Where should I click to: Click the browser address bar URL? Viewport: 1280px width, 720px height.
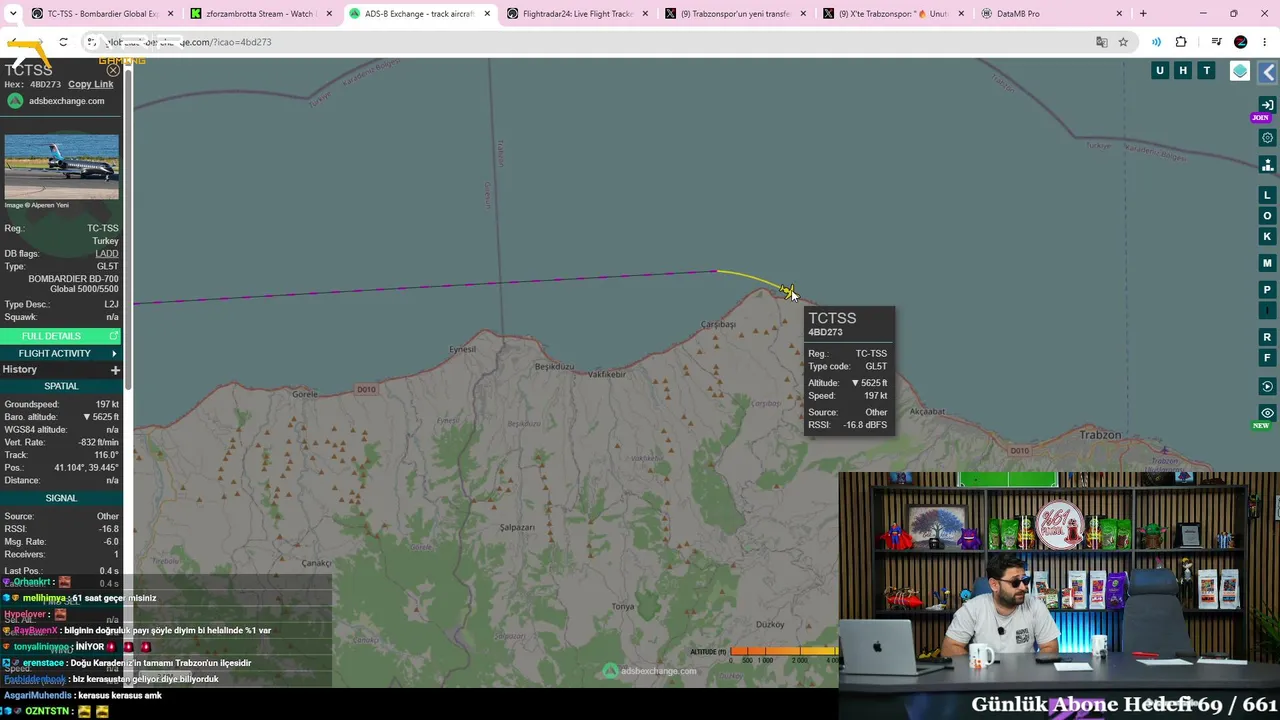(190, 42)
